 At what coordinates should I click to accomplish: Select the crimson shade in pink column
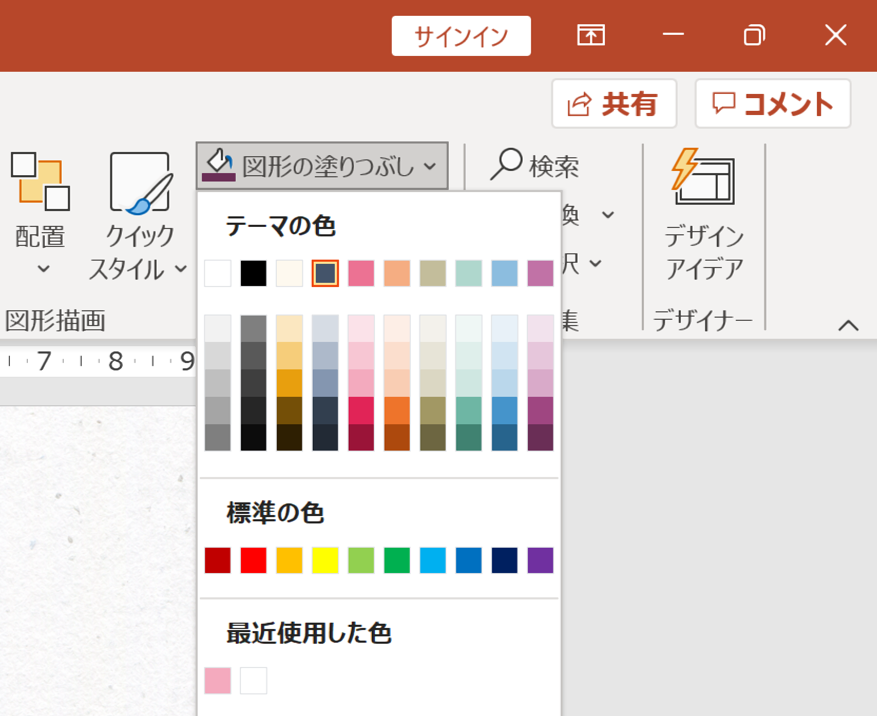click(x=361, y=411)
